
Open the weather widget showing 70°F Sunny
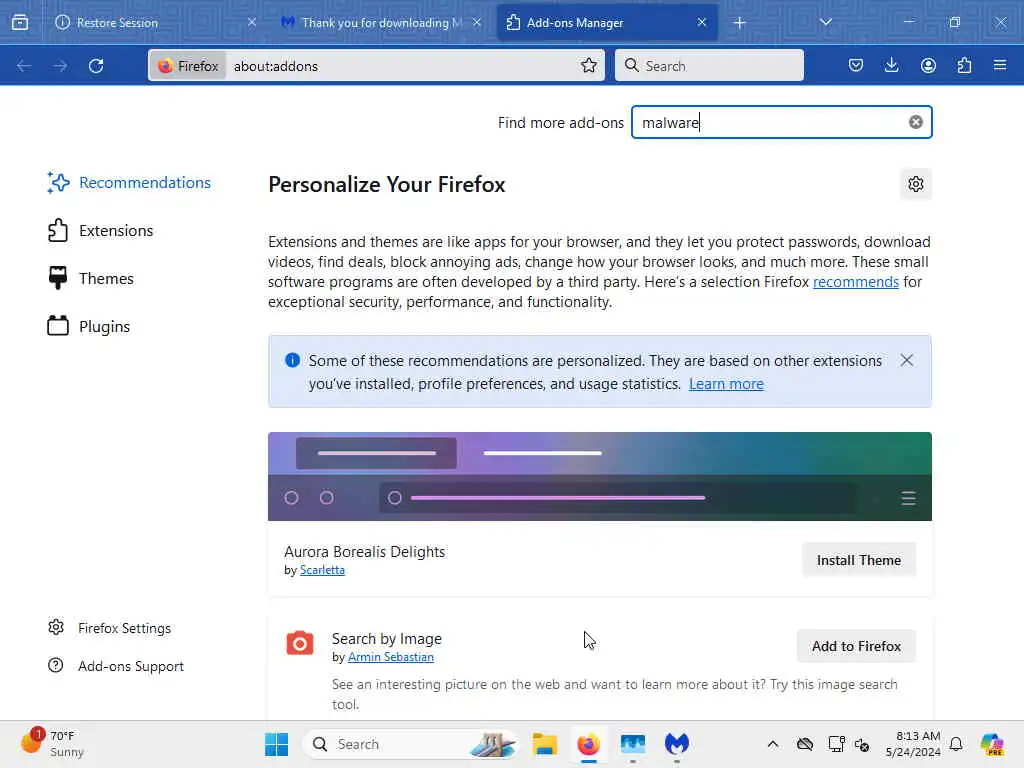pyautogui.click(x=54, y=744)
